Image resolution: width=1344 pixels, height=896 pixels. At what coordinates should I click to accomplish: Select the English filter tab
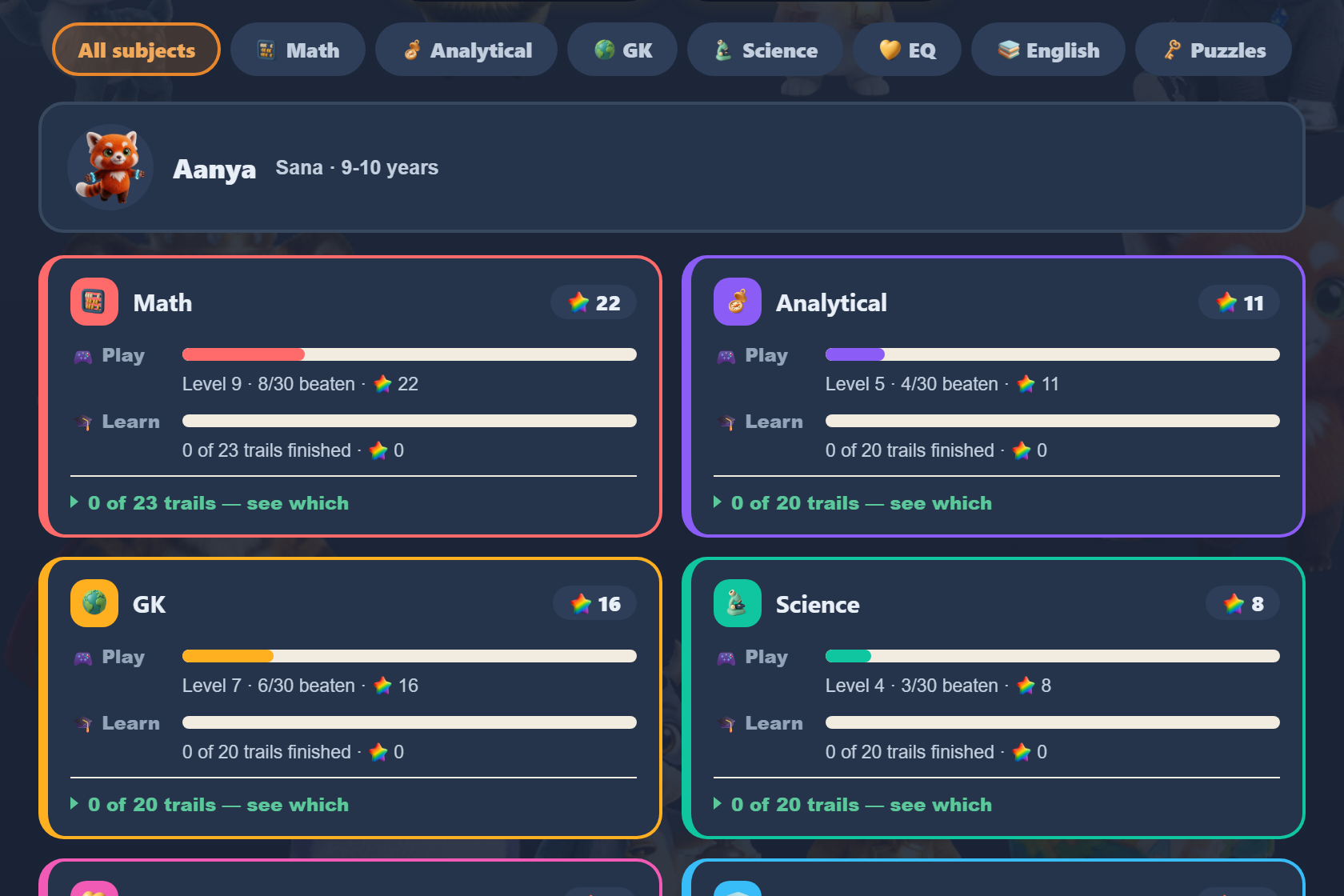[x=1048, y=50]
